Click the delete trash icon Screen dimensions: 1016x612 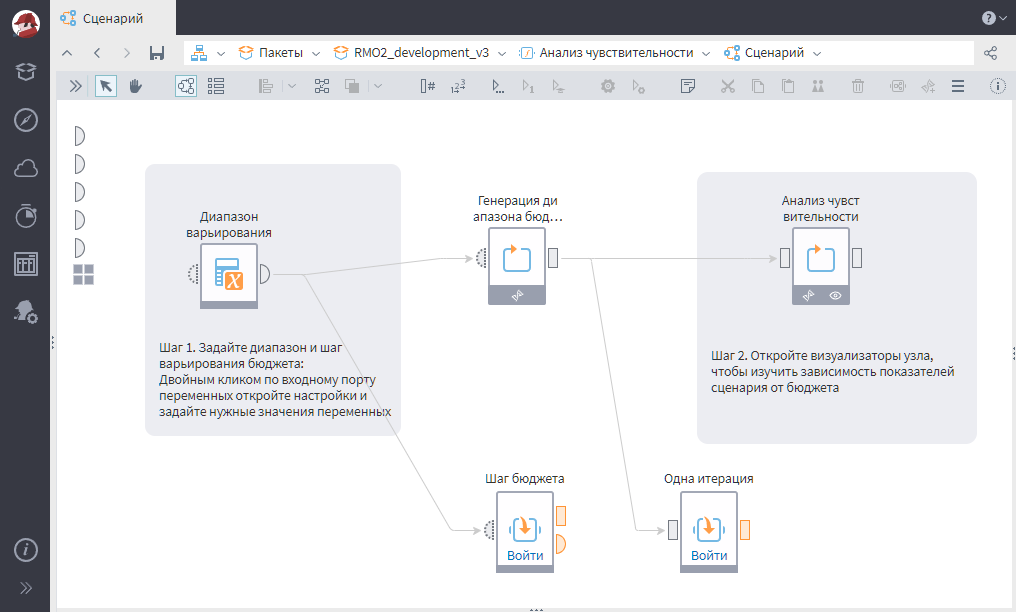(x=858, y=86)
